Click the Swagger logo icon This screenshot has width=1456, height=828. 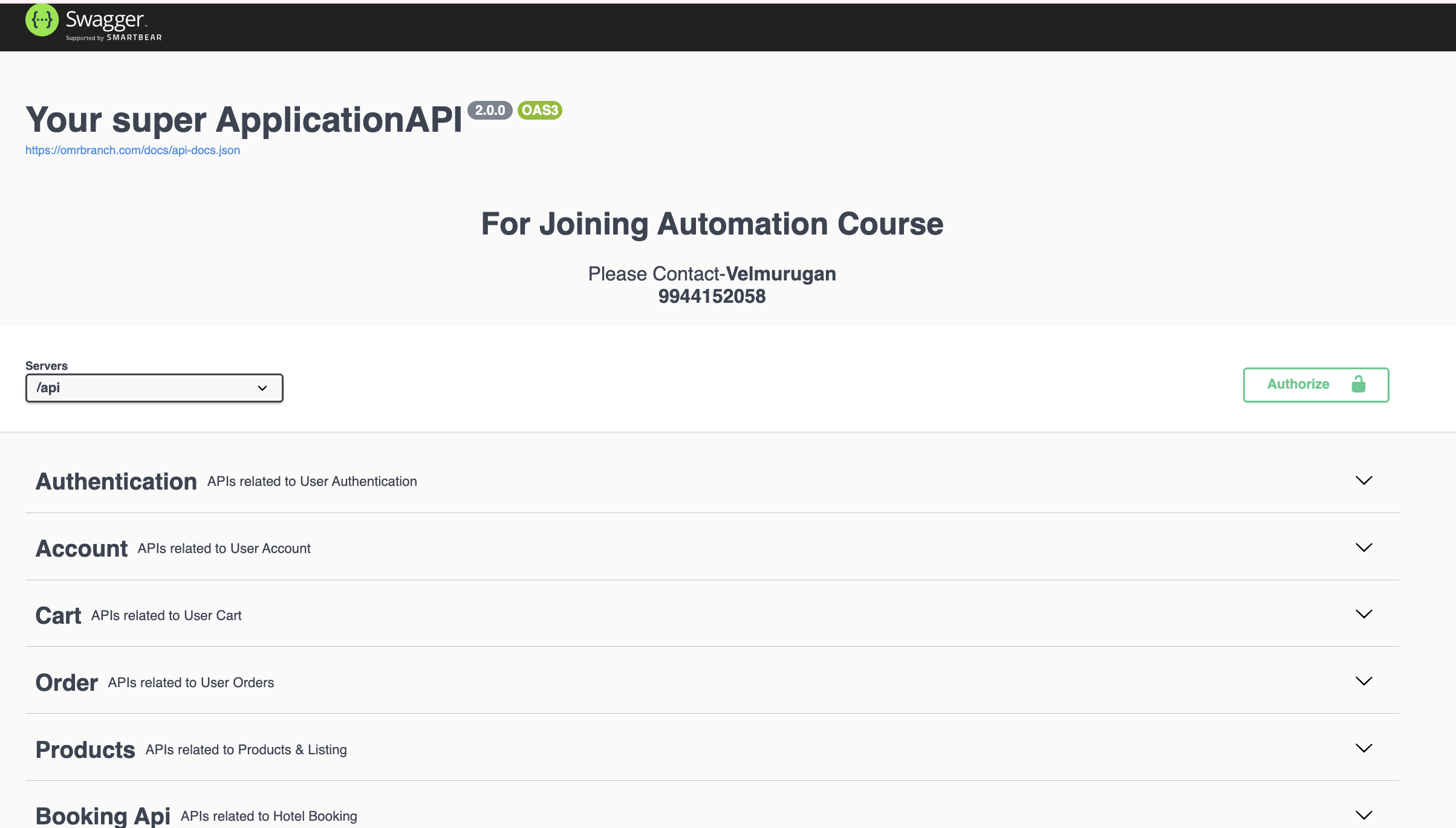41,20
